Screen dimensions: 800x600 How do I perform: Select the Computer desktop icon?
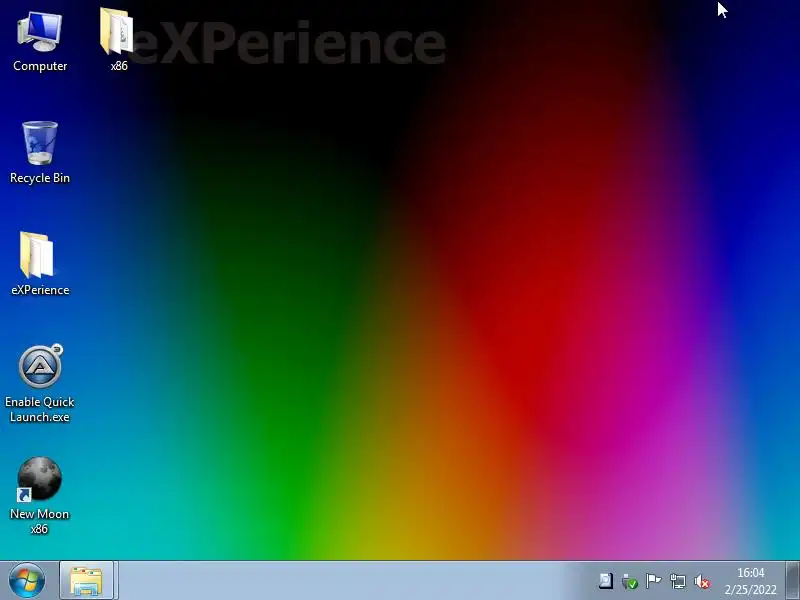[40, 42]
